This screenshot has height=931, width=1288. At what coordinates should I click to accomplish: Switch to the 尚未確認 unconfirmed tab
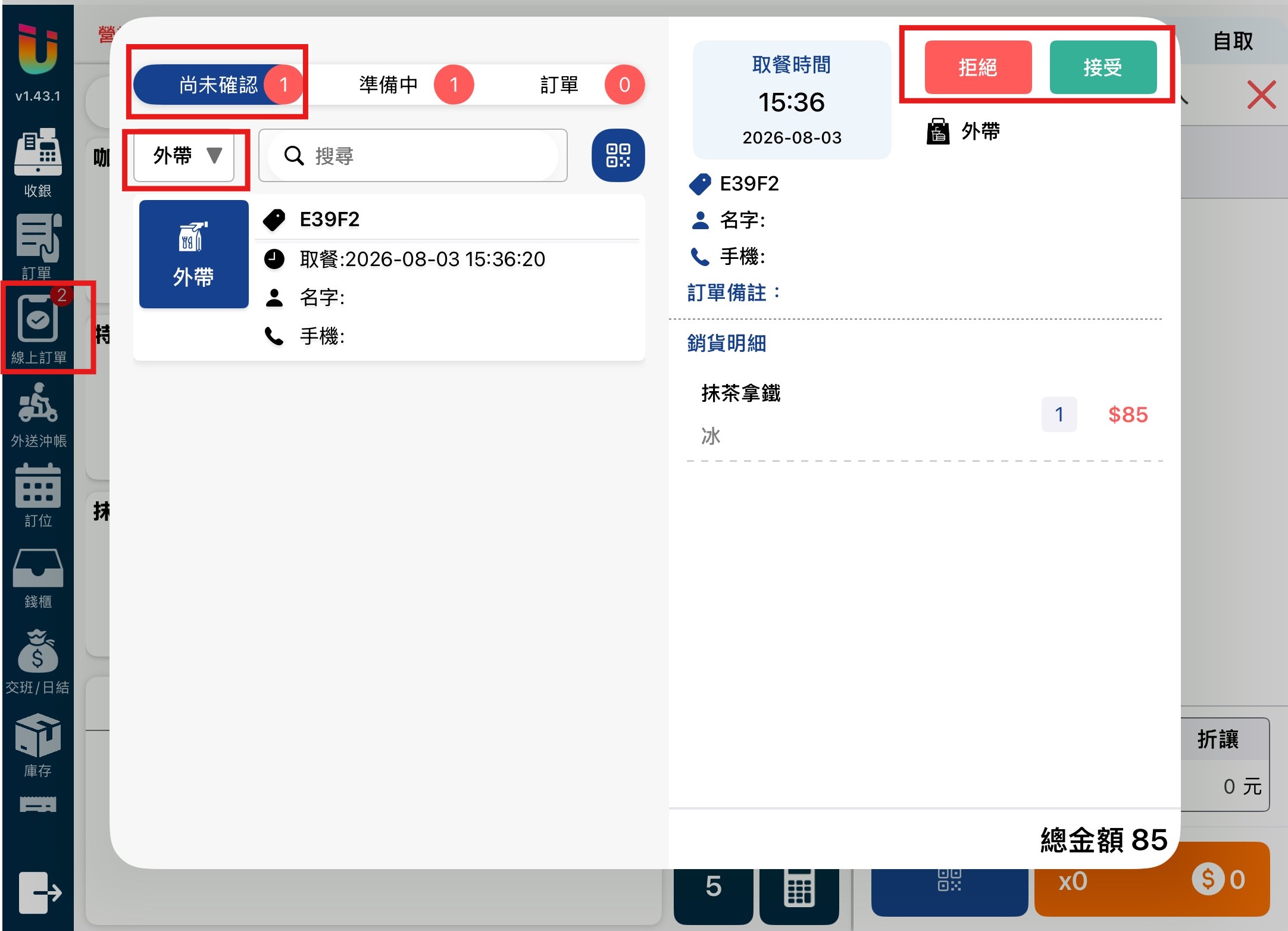pyautogui.click(x=218, y=85)
